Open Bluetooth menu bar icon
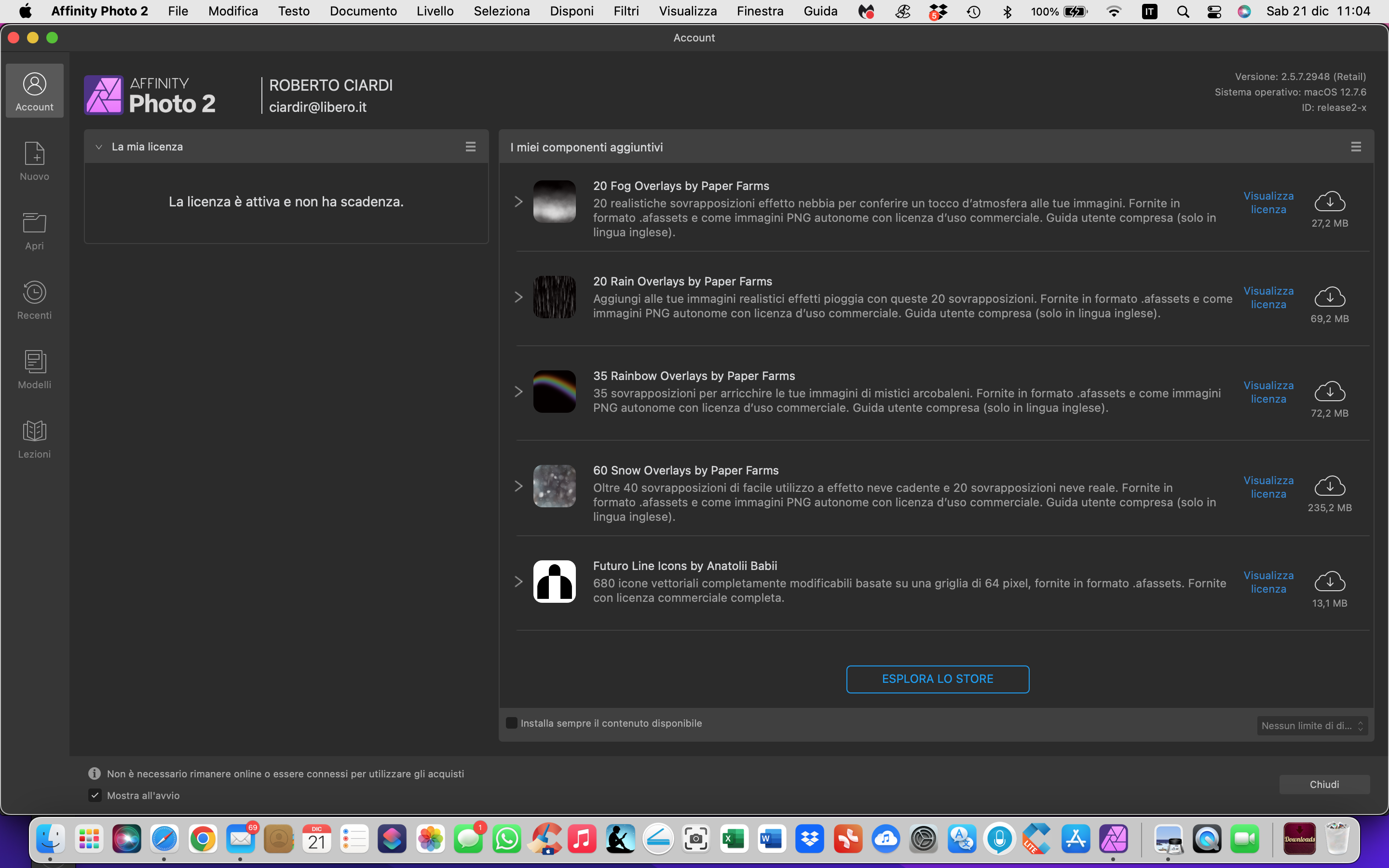 tap(1008, 12)
